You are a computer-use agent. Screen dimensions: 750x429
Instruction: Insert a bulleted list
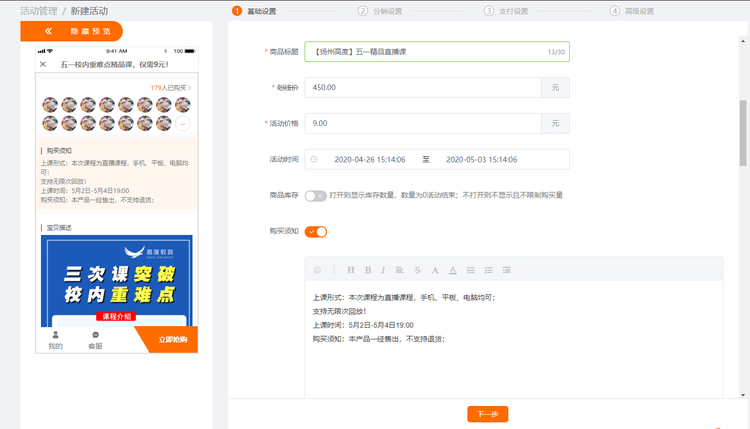[x=488, y=270]
